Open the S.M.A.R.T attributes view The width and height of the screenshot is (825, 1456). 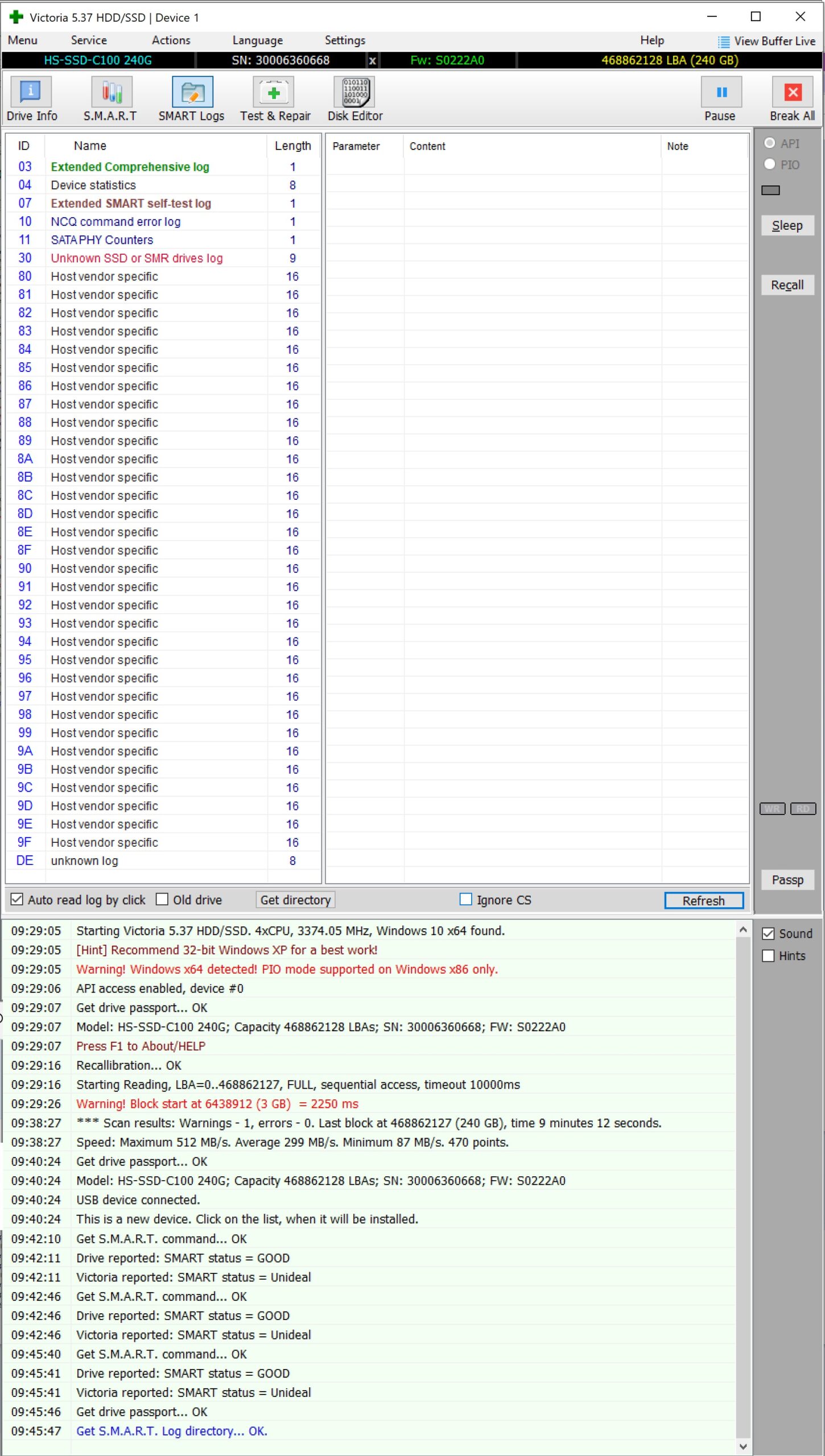click(111, 99)
